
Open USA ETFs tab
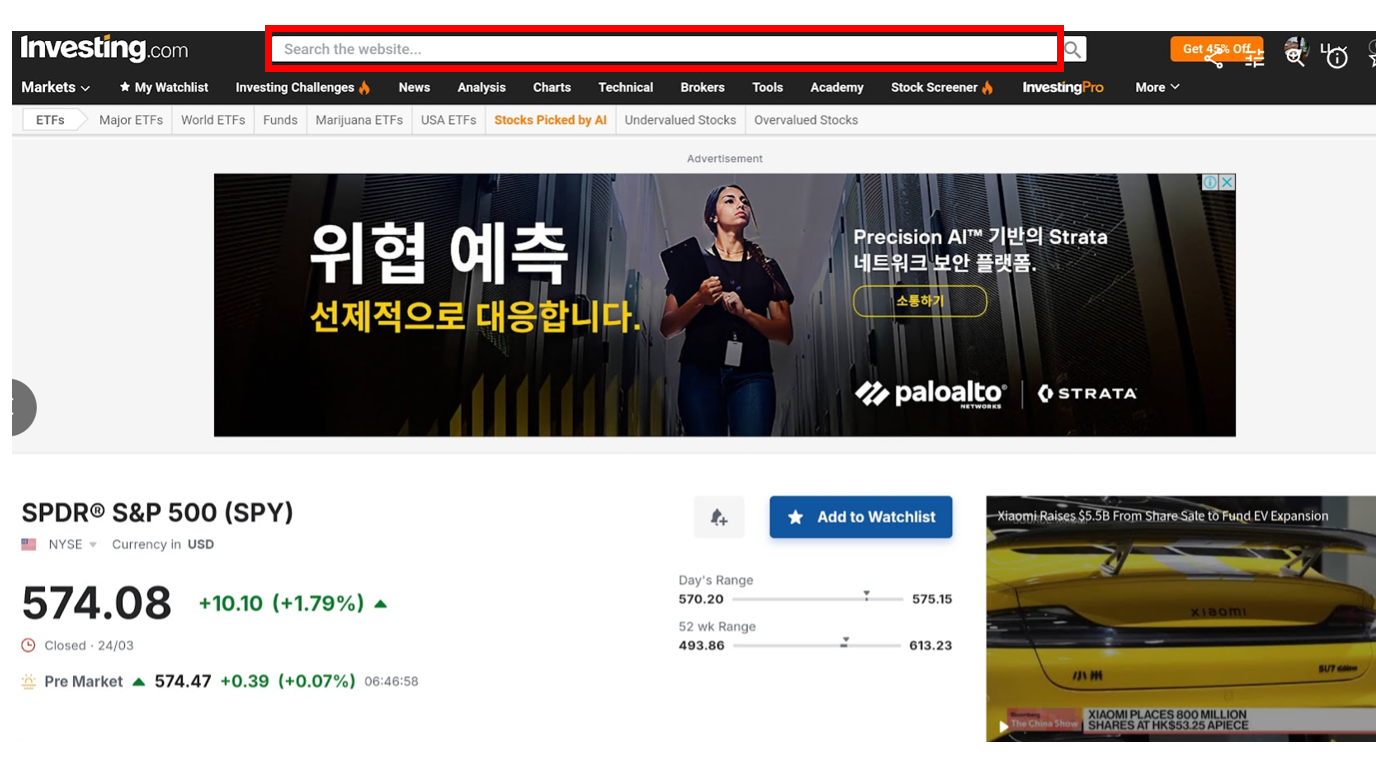coord(448,120)
